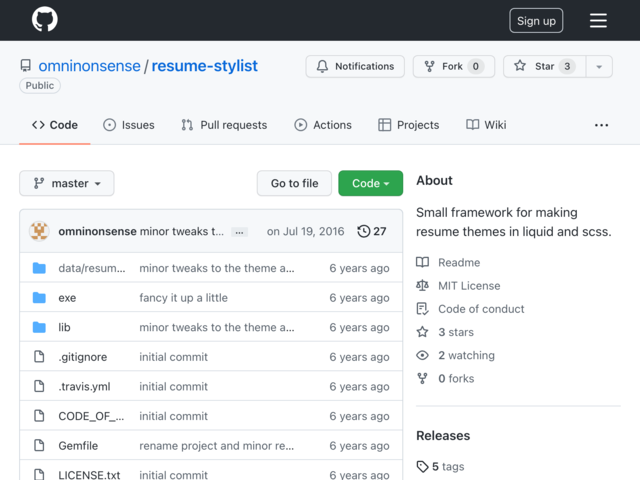Click the star icon next to 3 stars

tap(422, 332)
